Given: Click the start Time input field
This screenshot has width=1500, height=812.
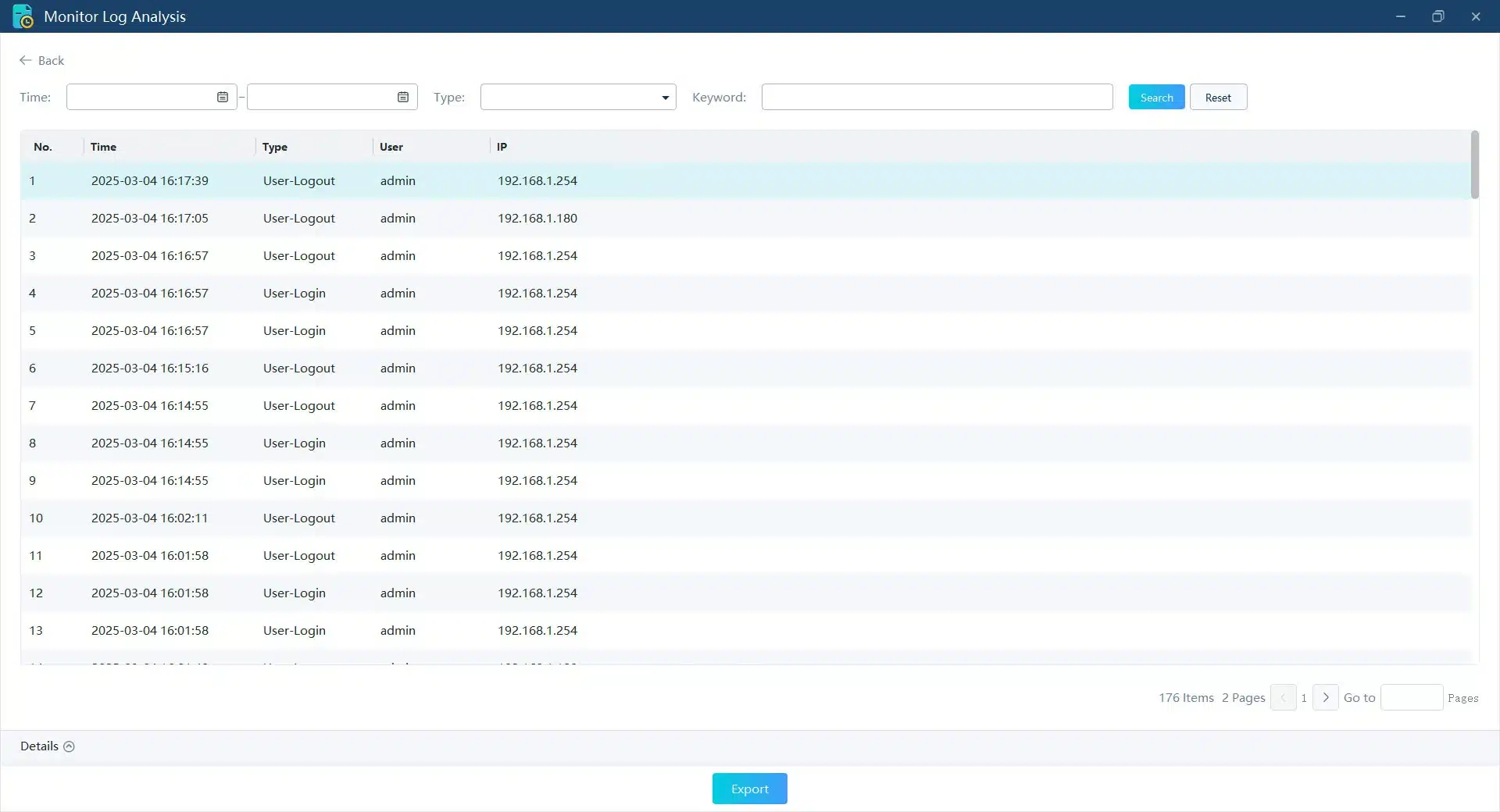Looking at the screenshot, I should [x=141, y=97].
